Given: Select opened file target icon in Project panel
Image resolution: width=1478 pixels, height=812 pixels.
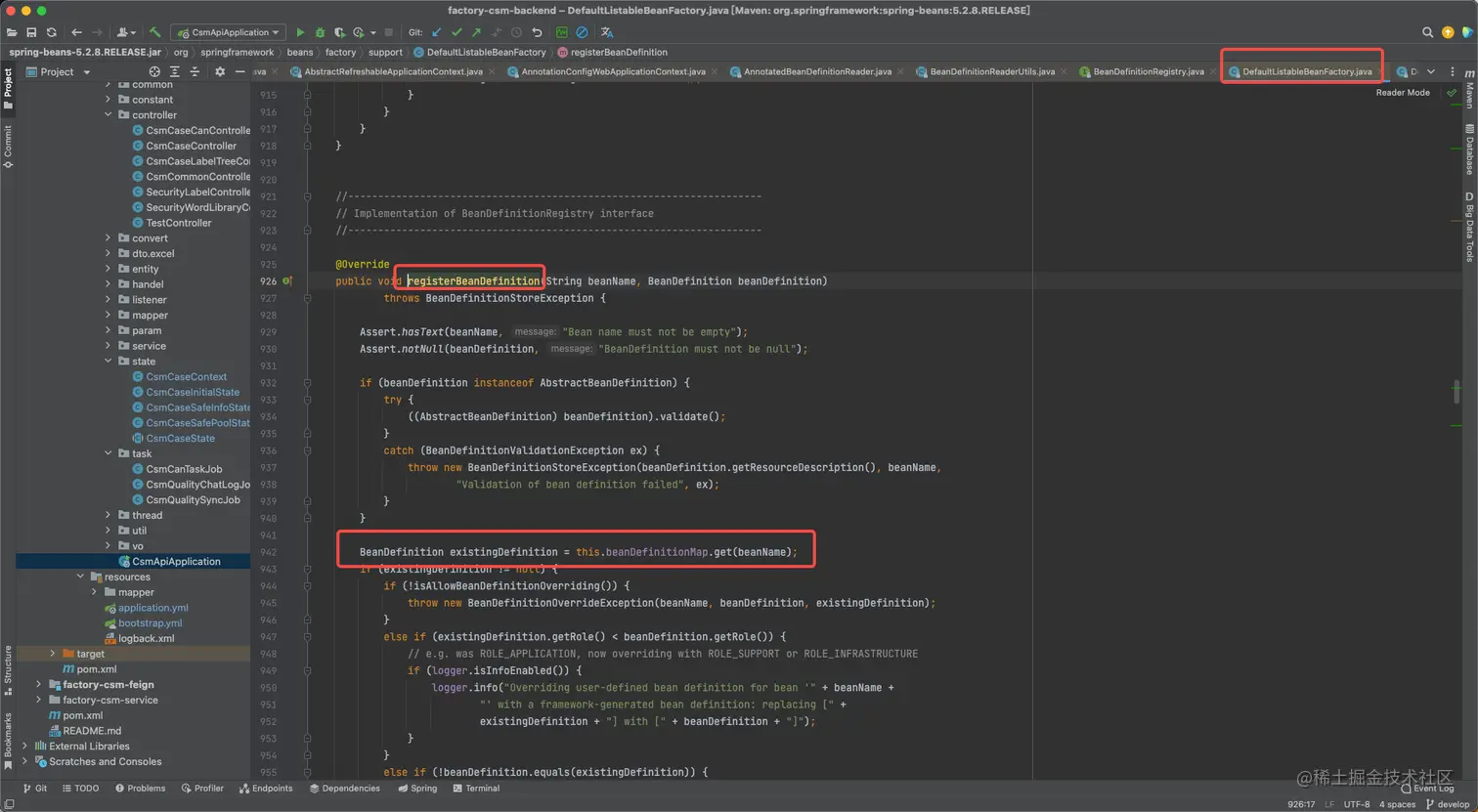Looking at the screenshot, I should pos(154,71).
